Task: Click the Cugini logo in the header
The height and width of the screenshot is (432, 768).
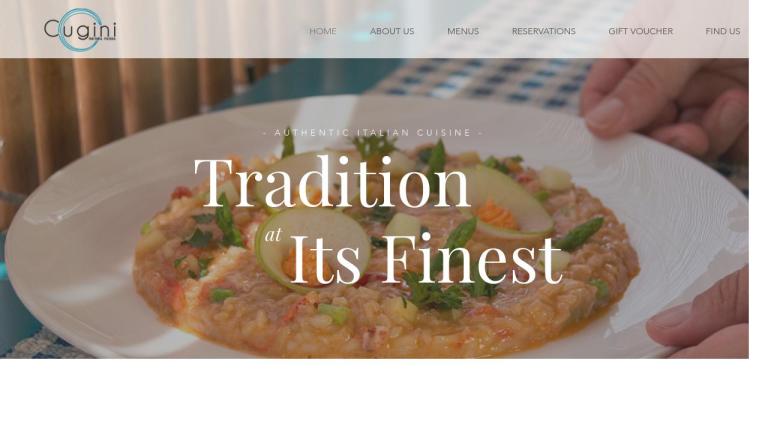Action: (80, 30)
